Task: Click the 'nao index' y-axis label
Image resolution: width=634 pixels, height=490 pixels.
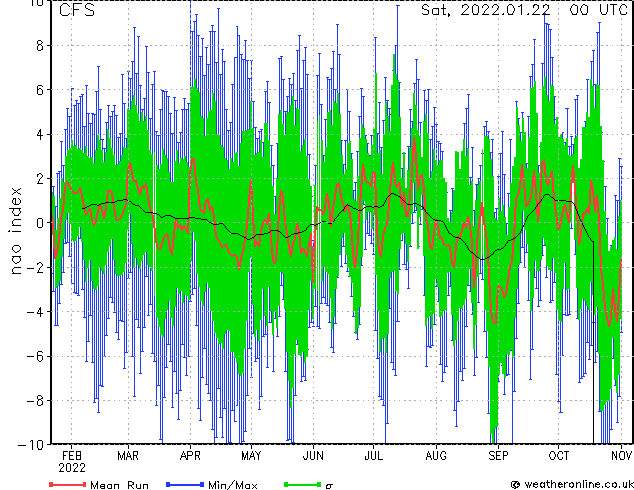Action: click(x=15, y=230)
